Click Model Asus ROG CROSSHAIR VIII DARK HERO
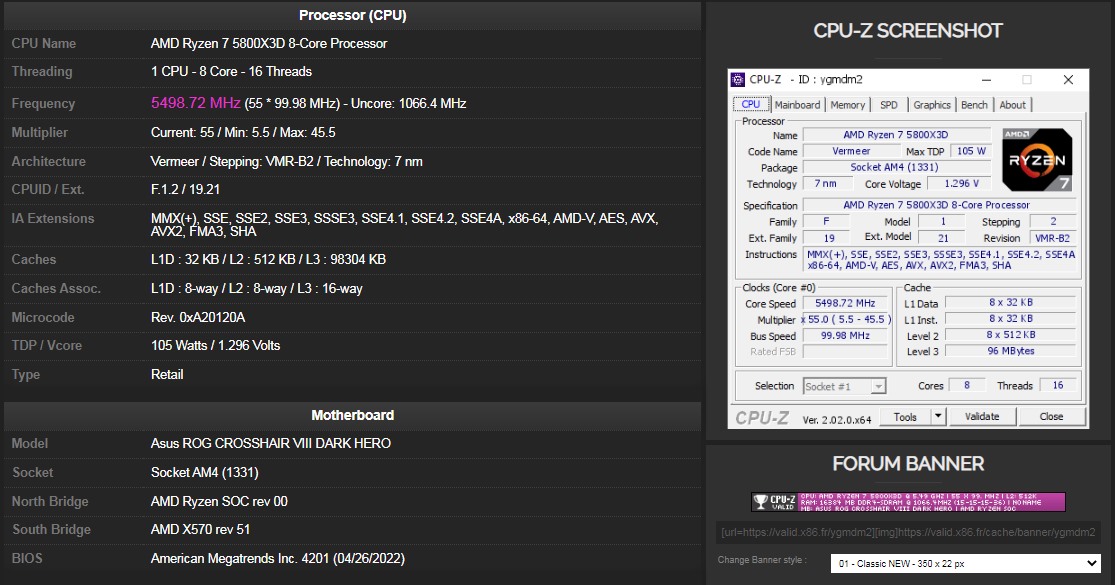 coord(271,444)
